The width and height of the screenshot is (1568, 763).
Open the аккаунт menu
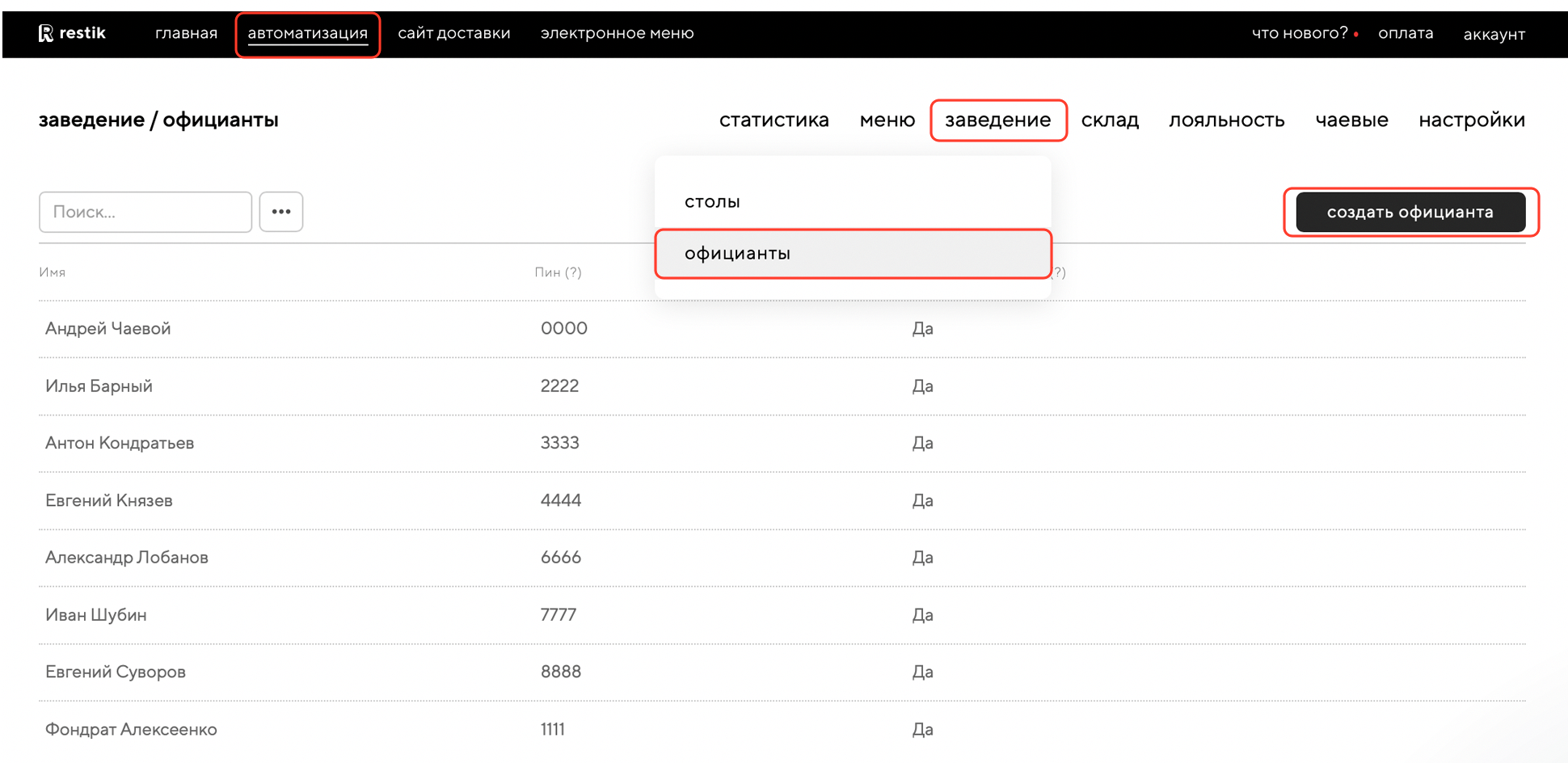(1494, 34)
